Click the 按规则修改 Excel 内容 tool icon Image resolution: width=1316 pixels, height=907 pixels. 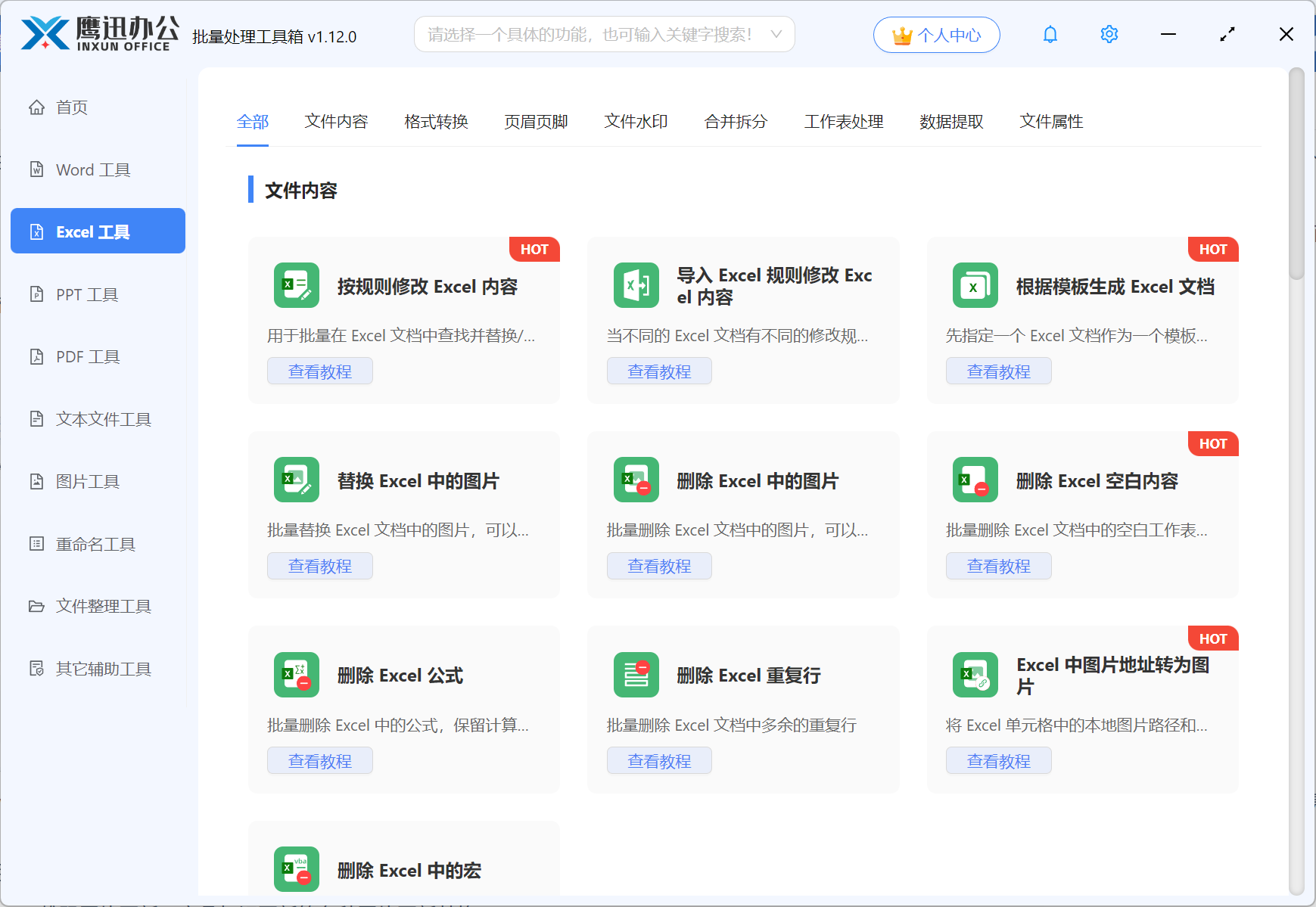click(x=296, y=285)
